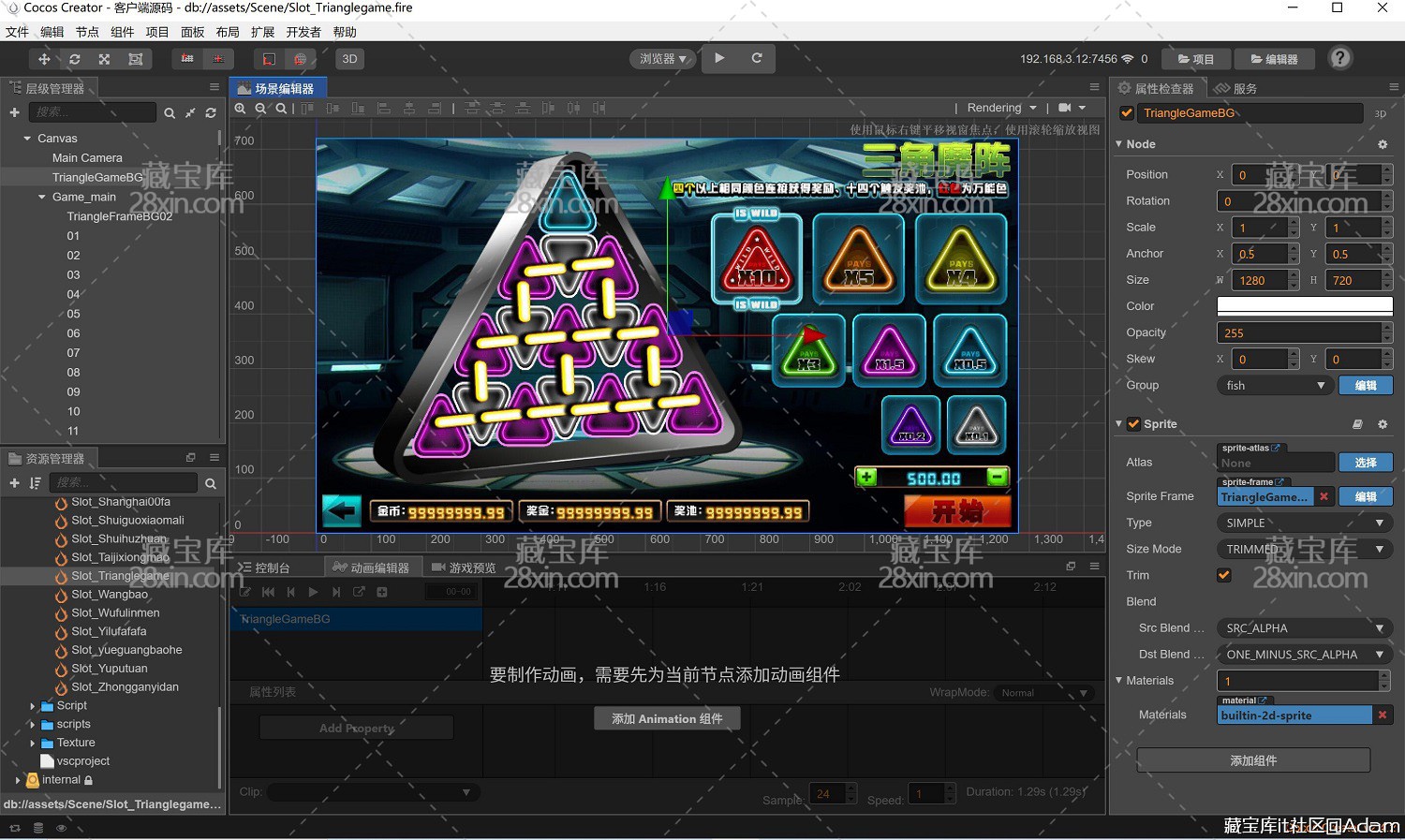The height and width of the screenshot is (840, 1405).
Task: Open the 节点 menu
Action: point(87,32)
